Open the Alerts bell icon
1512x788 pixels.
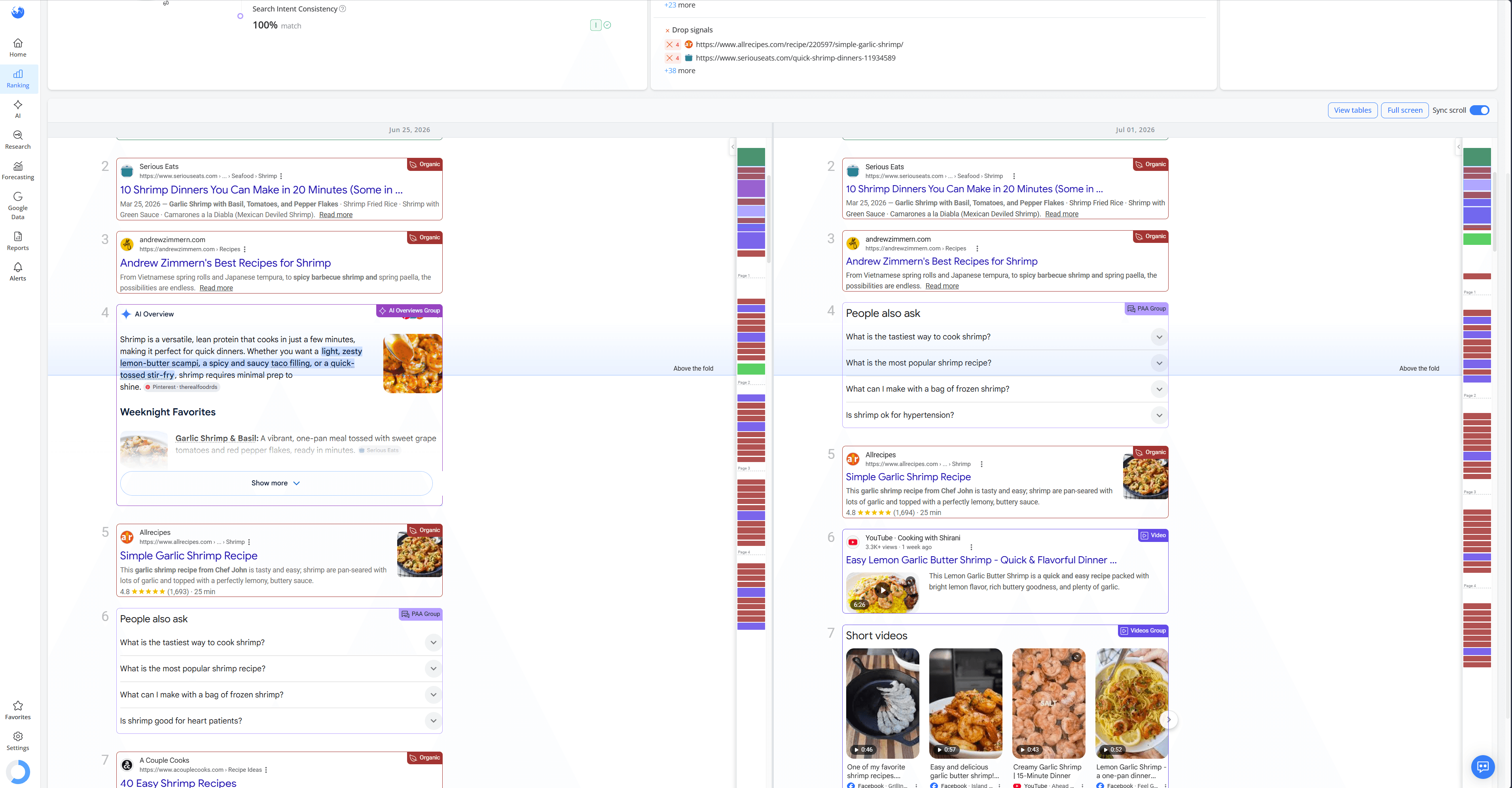18,272
